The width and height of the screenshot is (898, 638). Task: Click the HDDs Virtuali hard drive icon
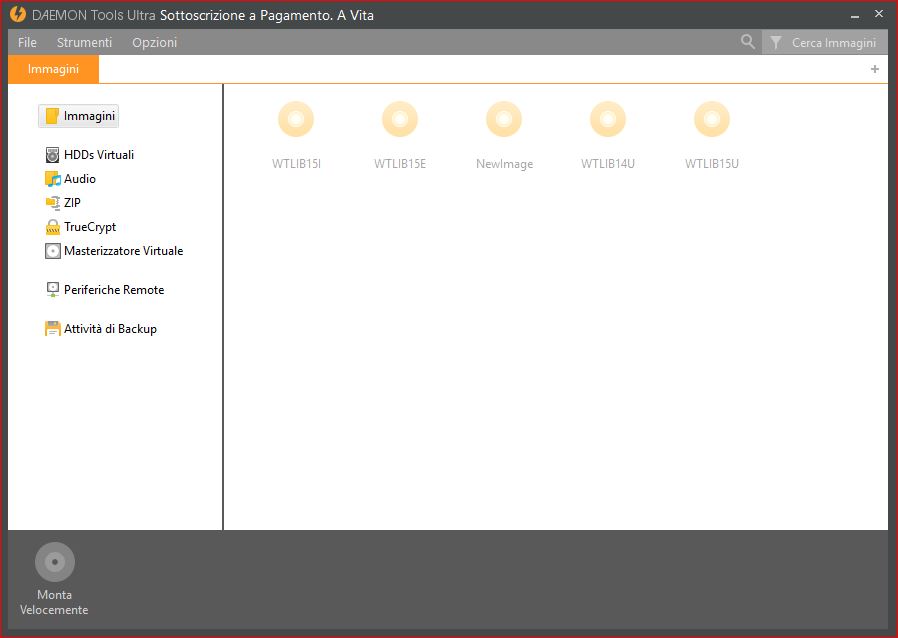pyautogui.click(x=52, y=155)
